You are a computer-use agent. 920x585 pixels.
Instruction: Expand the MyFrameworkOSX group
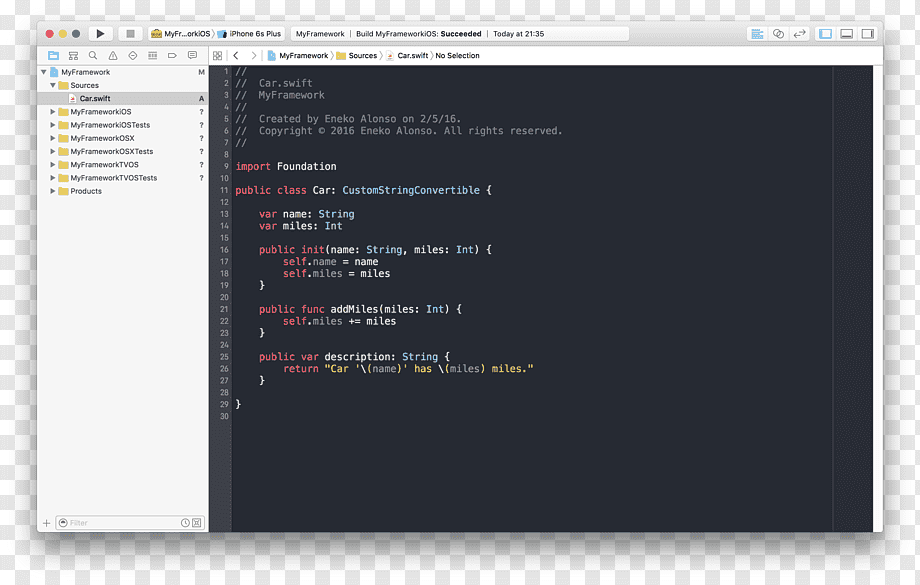(x=53, y=138)
